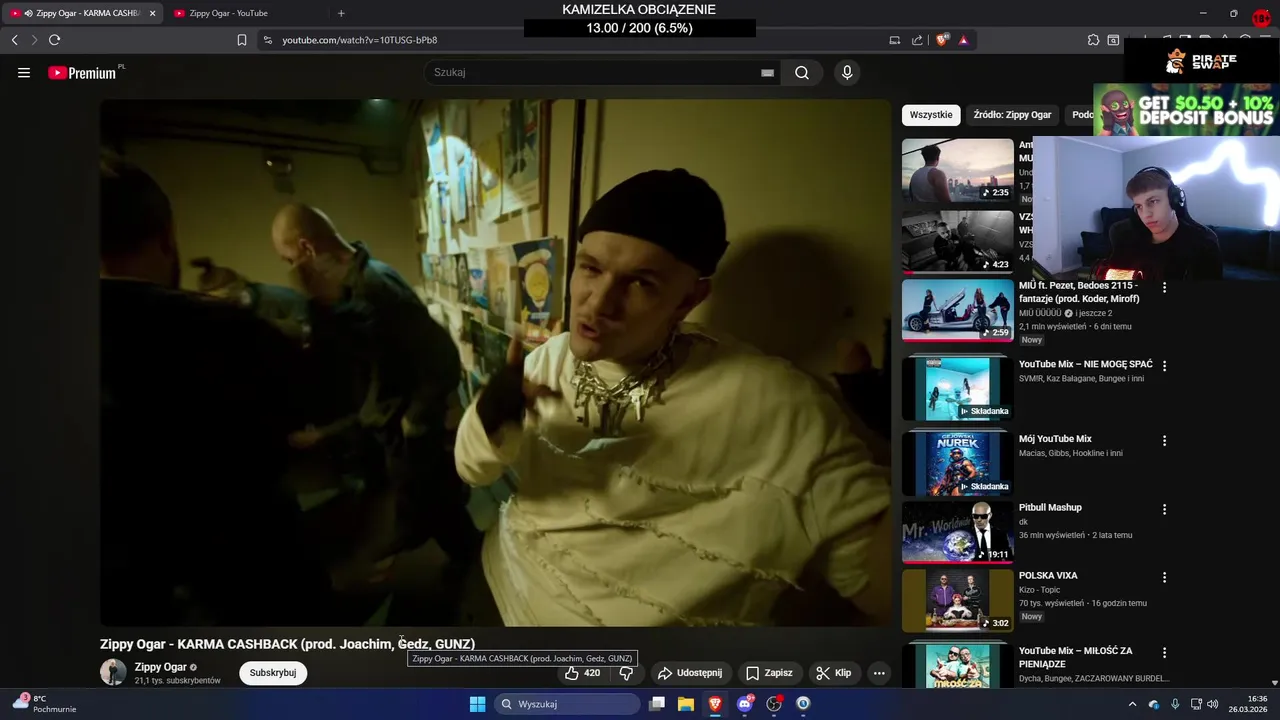Create a clip with Klip button
Screen dimensions: 1280x720
pos(833,673)
